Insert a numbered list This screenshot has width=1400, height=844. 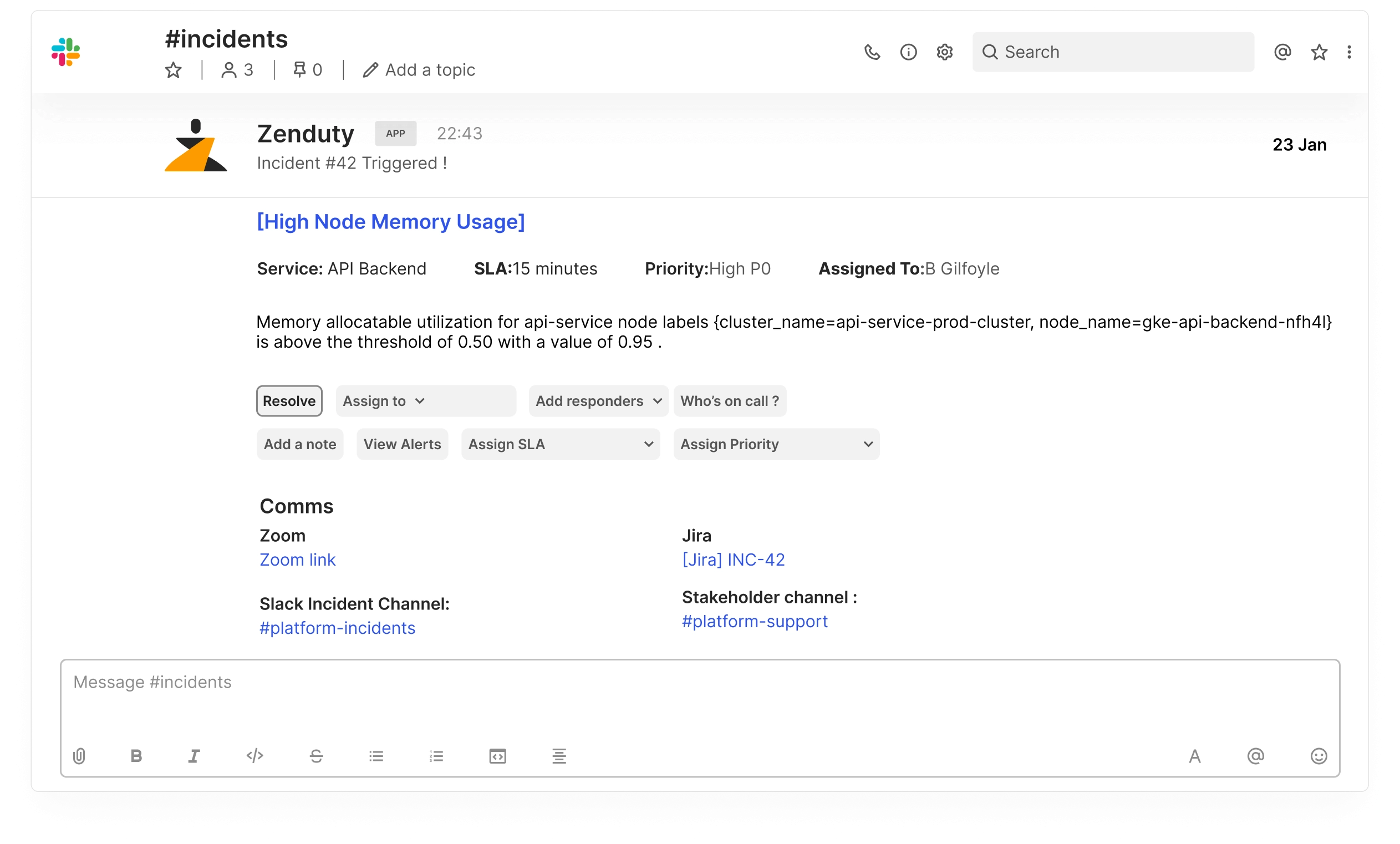(x=436, y=756)
